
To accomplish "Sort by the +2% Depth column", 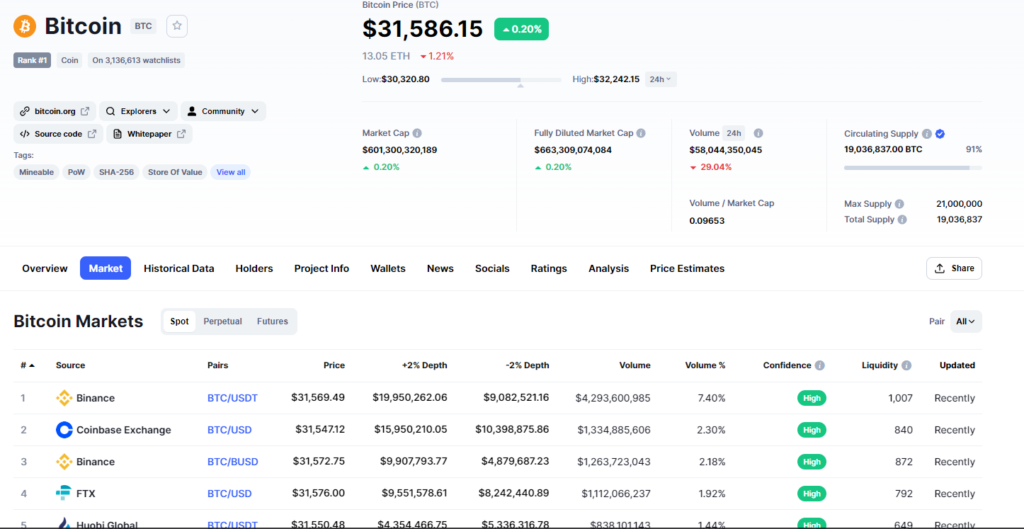I will click(424, 365).
